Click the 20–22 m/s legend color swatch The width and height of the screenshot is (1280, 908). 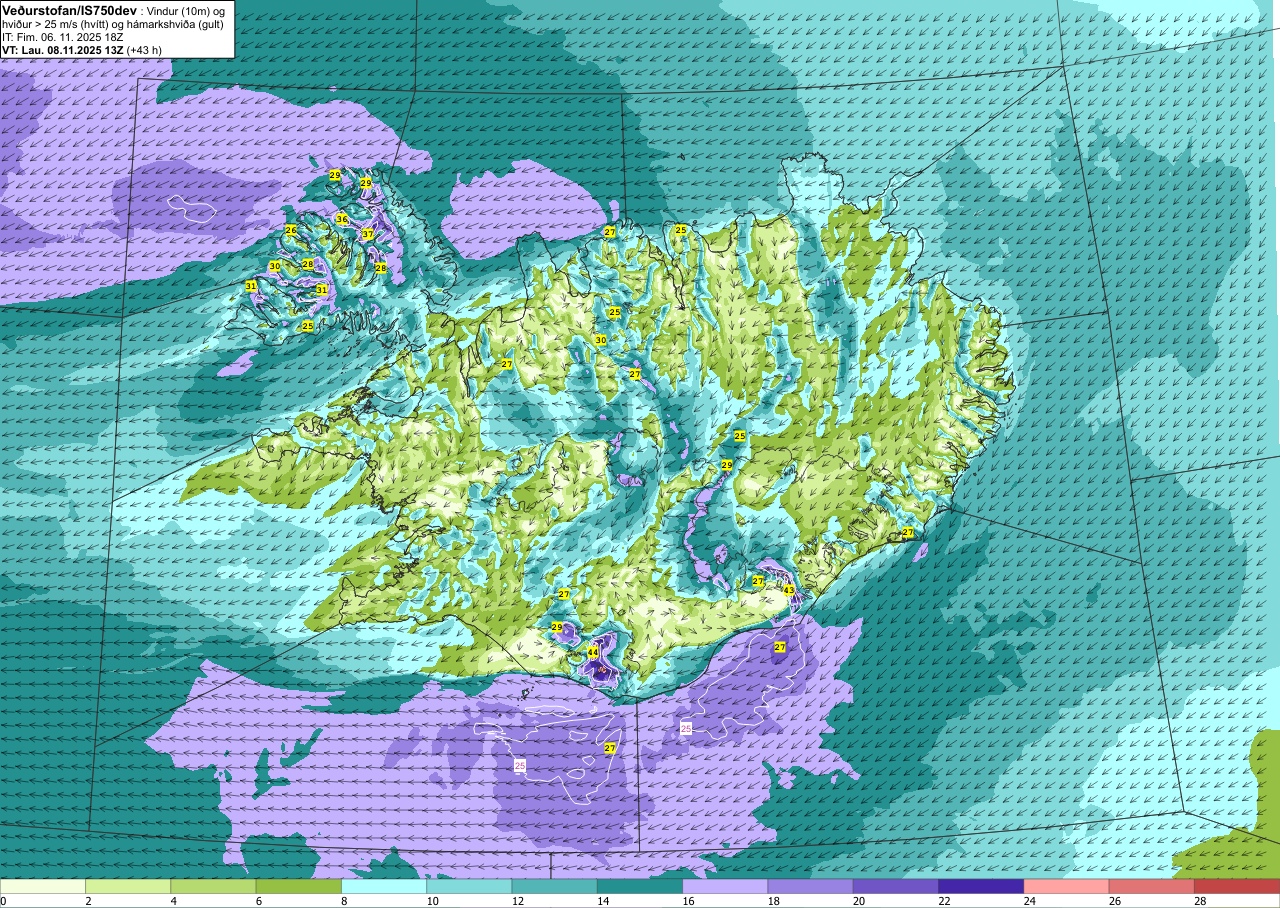[x=895, y=886]
